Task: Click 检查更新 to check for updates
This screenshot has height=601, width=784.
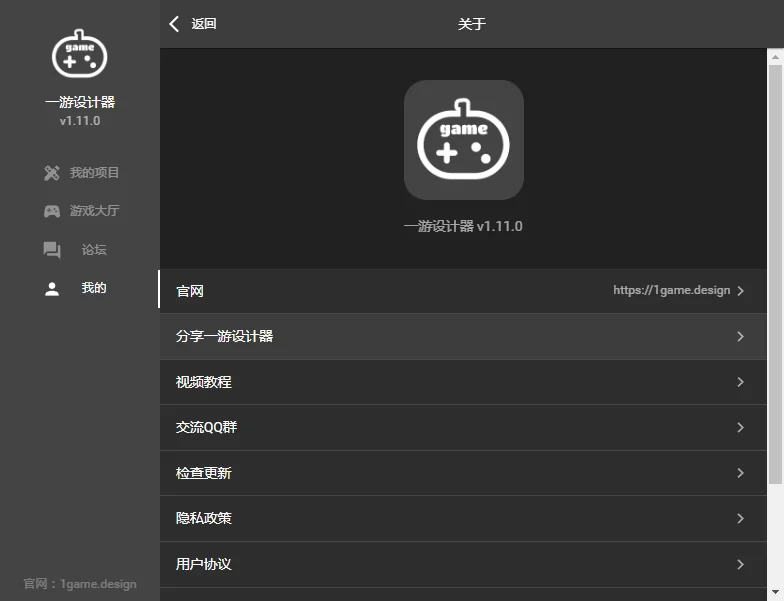Action: point(463,473)
